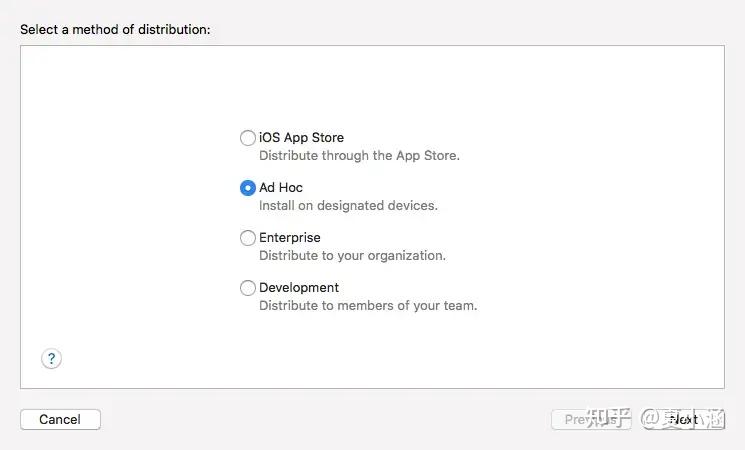Click the "iOS App Store" label text
Viewport: 745px width, 450px height.
(301, 138)
